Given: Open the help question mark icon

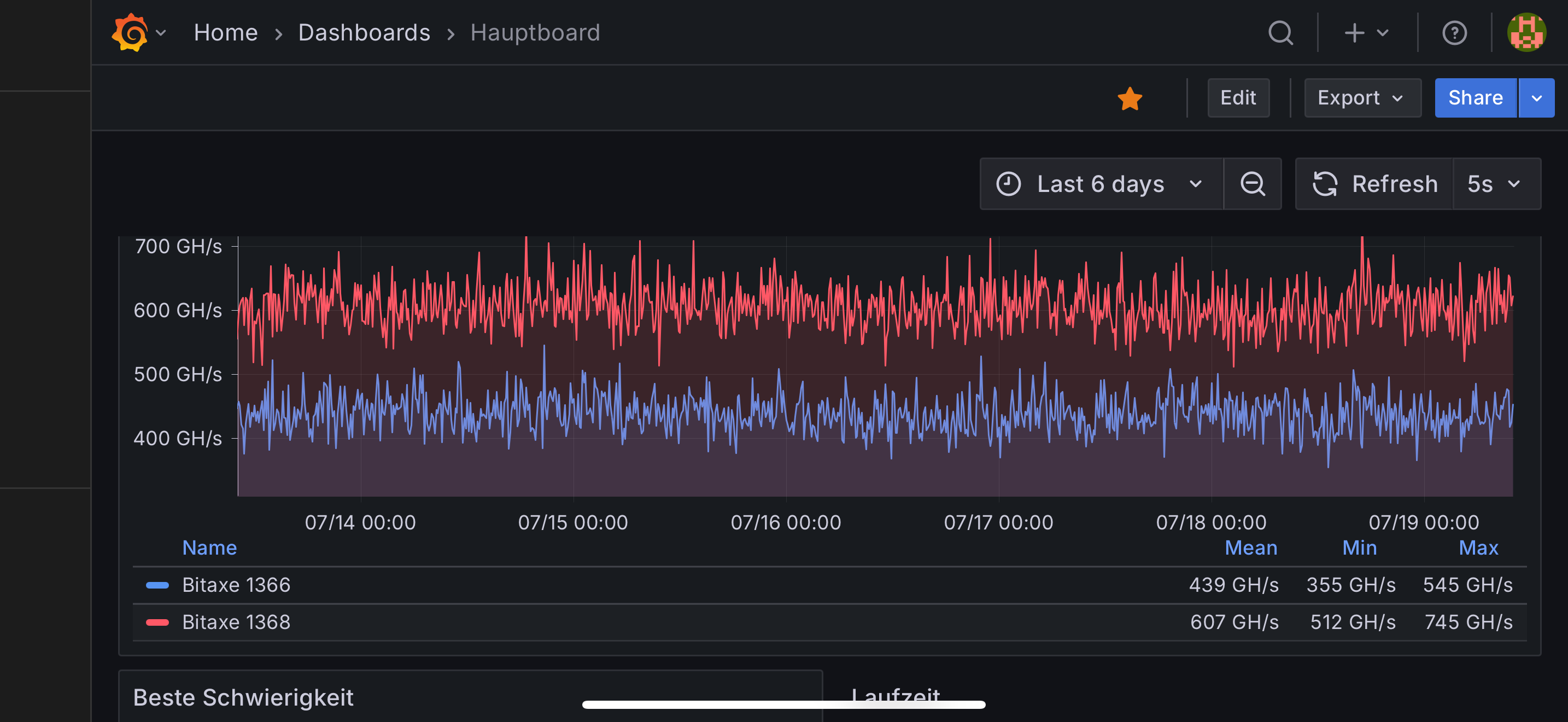Looking at the screenshot, I should tap(1454, 33).
